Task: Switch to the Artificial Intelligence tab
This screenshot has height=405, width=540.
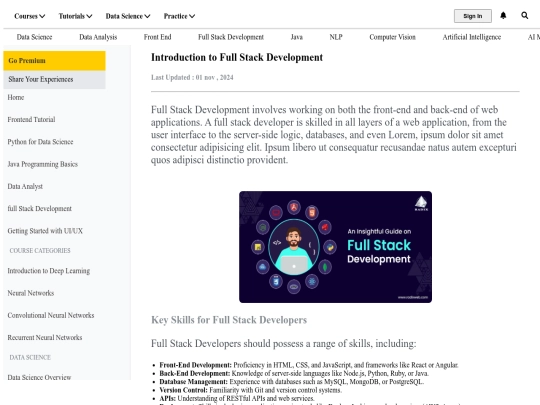Action: pos(471,37)
